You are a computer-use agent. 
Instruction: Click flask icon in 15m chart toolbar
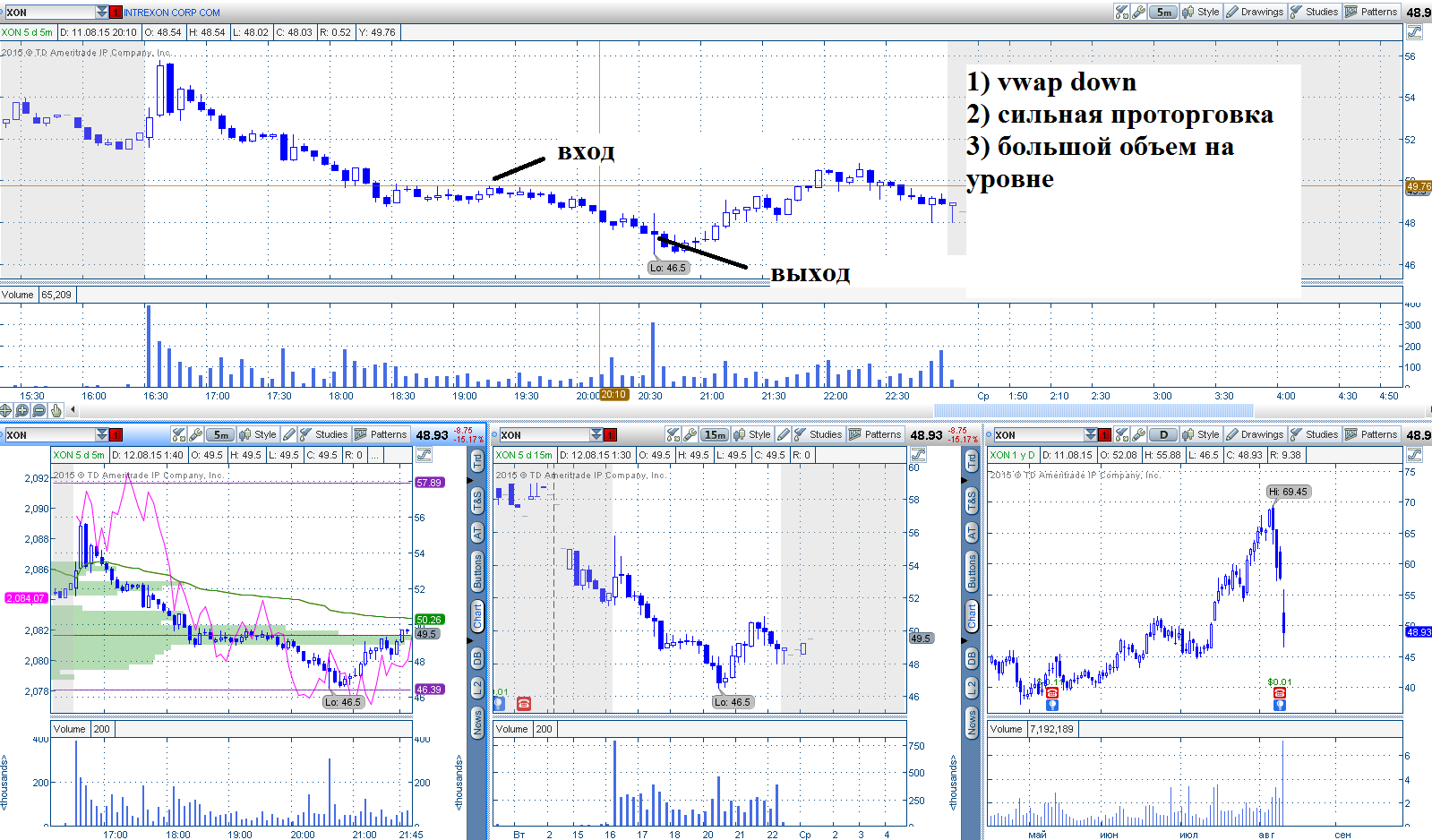click(673, 434)
